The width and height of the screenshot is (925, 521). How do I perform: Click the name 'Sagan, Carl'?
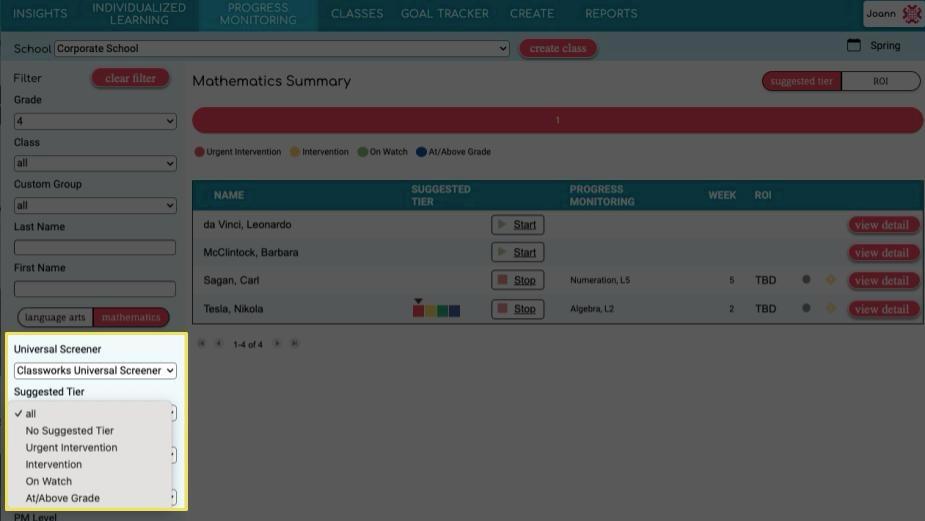231,280
